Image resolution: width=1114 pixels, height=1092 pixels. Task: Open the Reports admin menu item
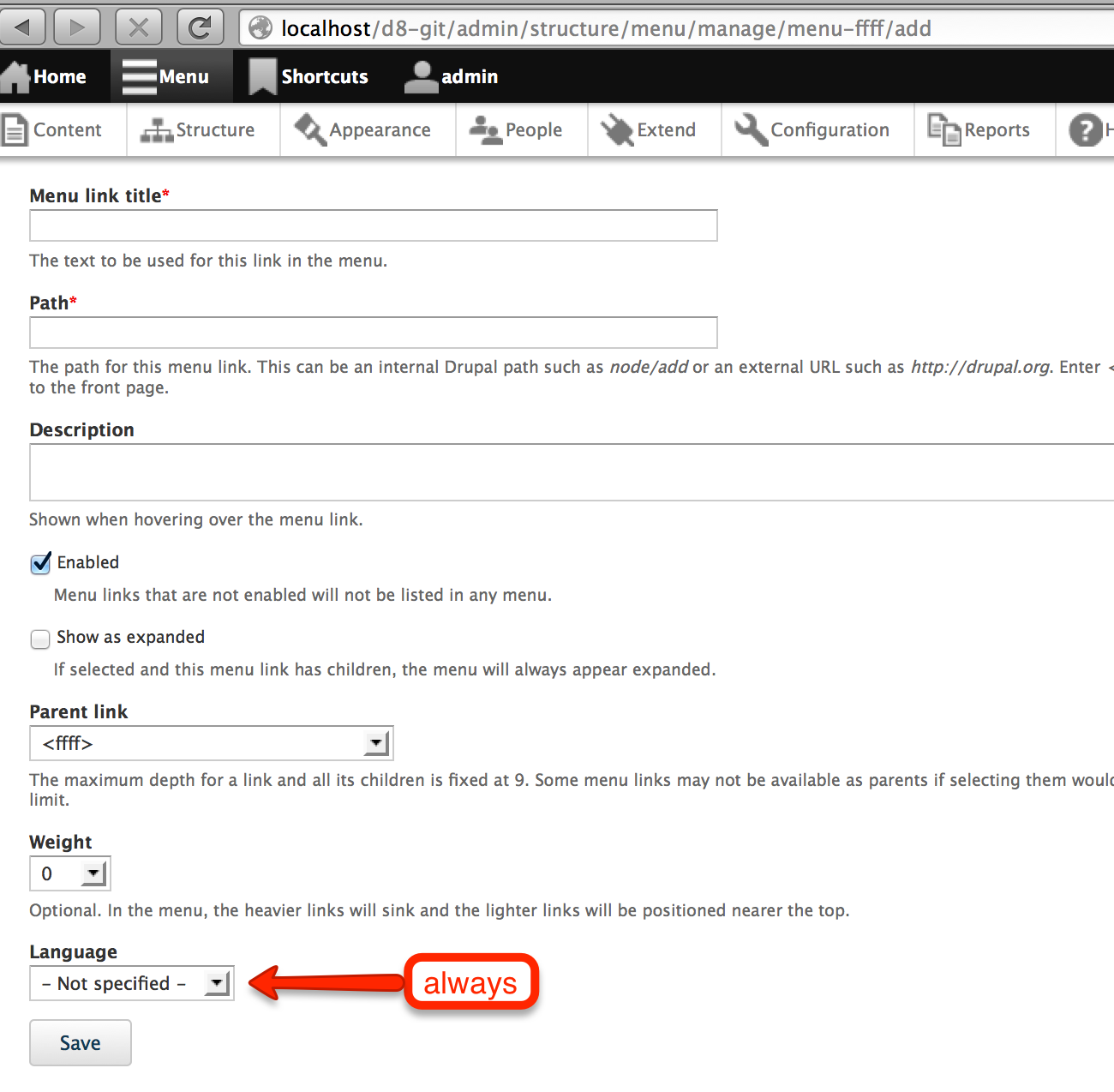985,130
